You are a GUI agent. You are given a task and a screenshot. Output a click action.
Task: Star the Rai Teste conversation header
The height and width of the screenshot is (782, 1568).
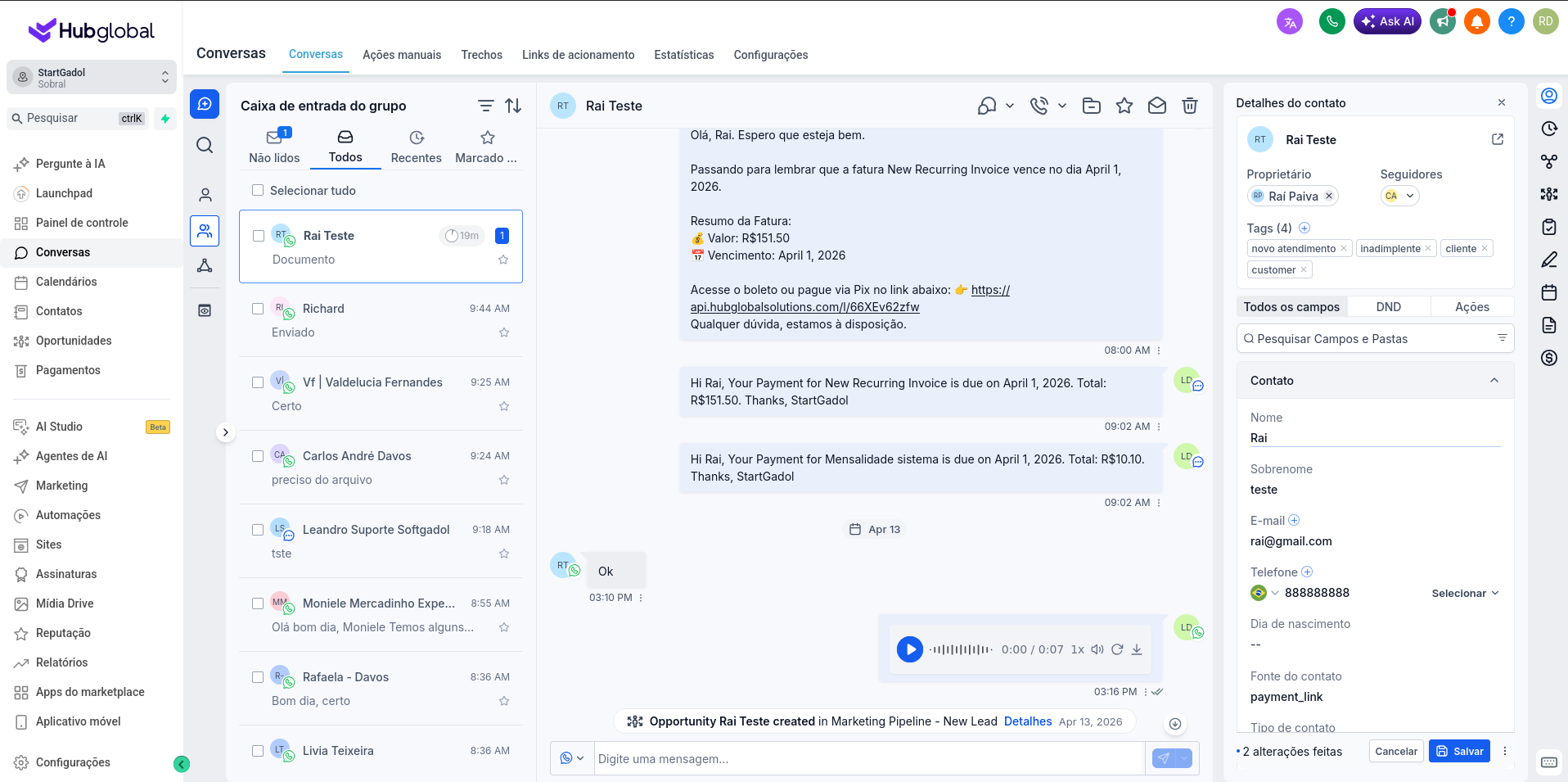click(x=1124, y=106)
